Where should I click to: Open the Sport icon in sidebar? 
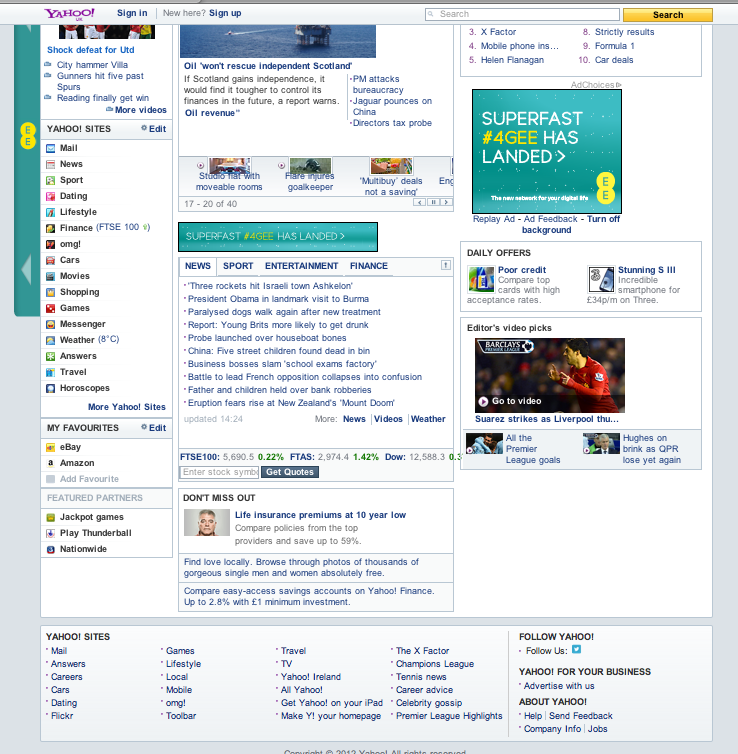click(x=50, y=180)
